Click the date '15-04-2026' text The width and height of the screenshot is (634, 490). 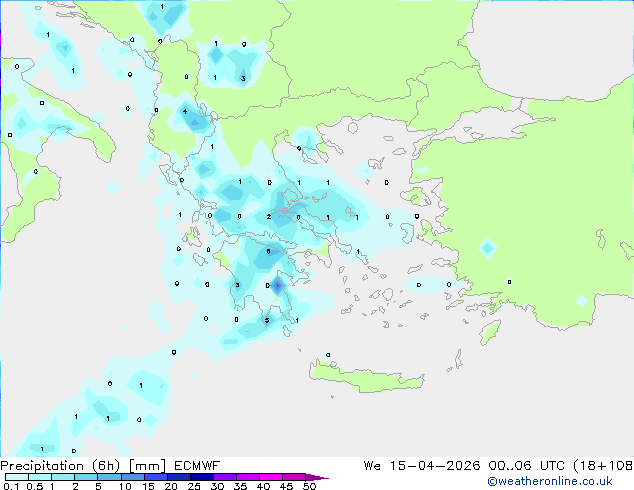(435, 466)
